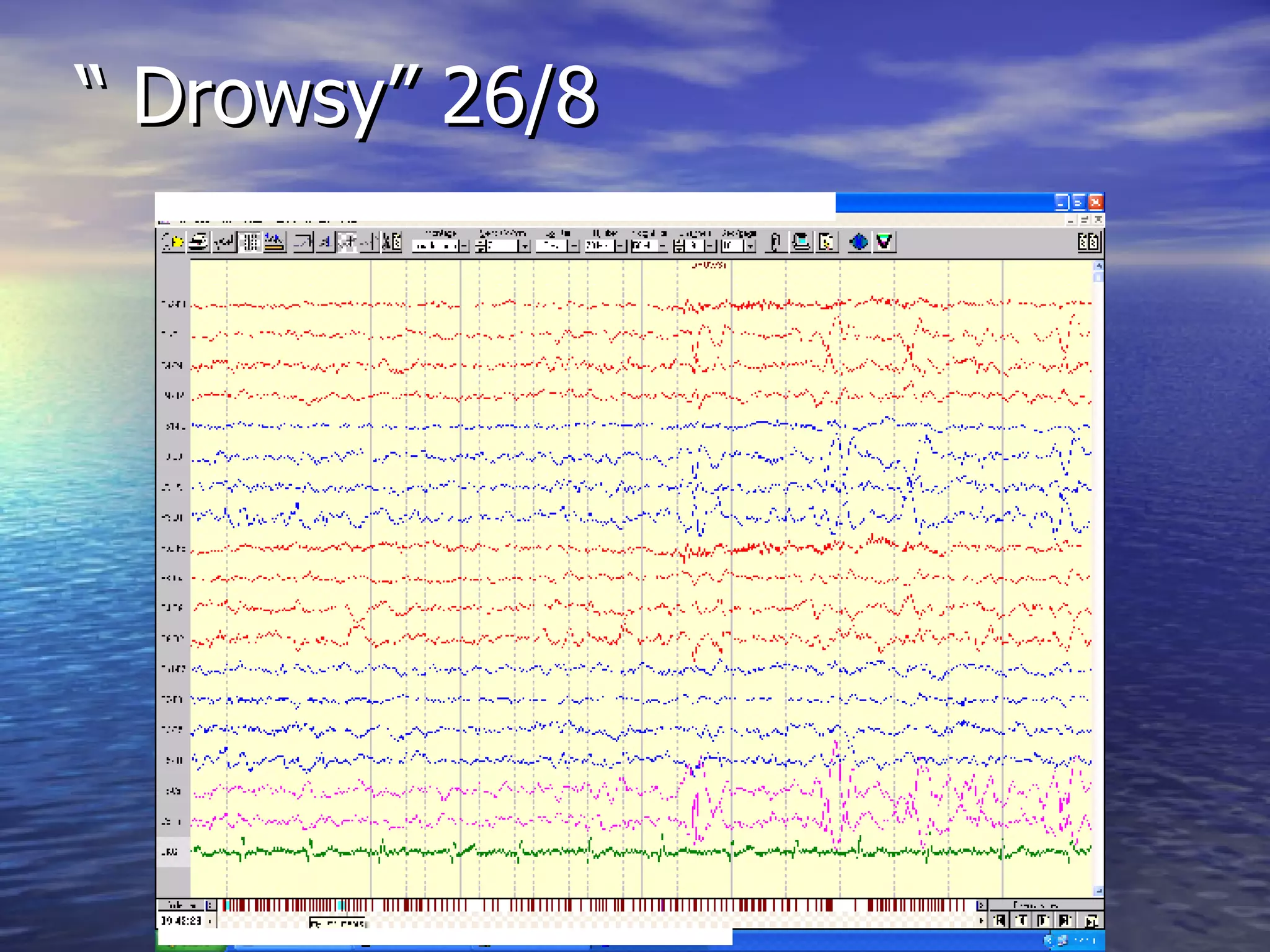Click the bottom arrow of the EEG vertical scrollbar
The width and height of the screenshot is (1270, 952).
click(x=1098, y=891)
